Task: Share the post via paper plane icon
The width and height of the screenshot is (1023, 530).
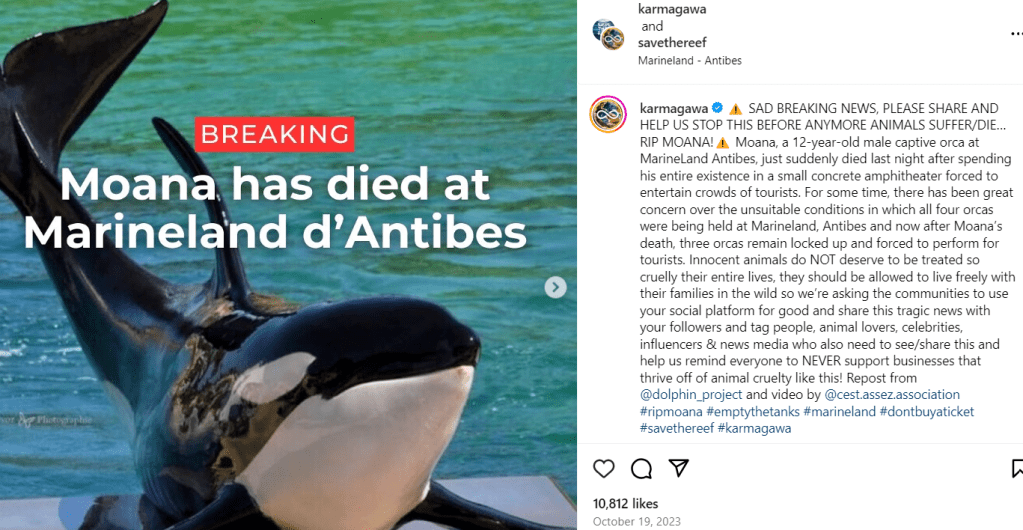Action: tap(678, 468)
